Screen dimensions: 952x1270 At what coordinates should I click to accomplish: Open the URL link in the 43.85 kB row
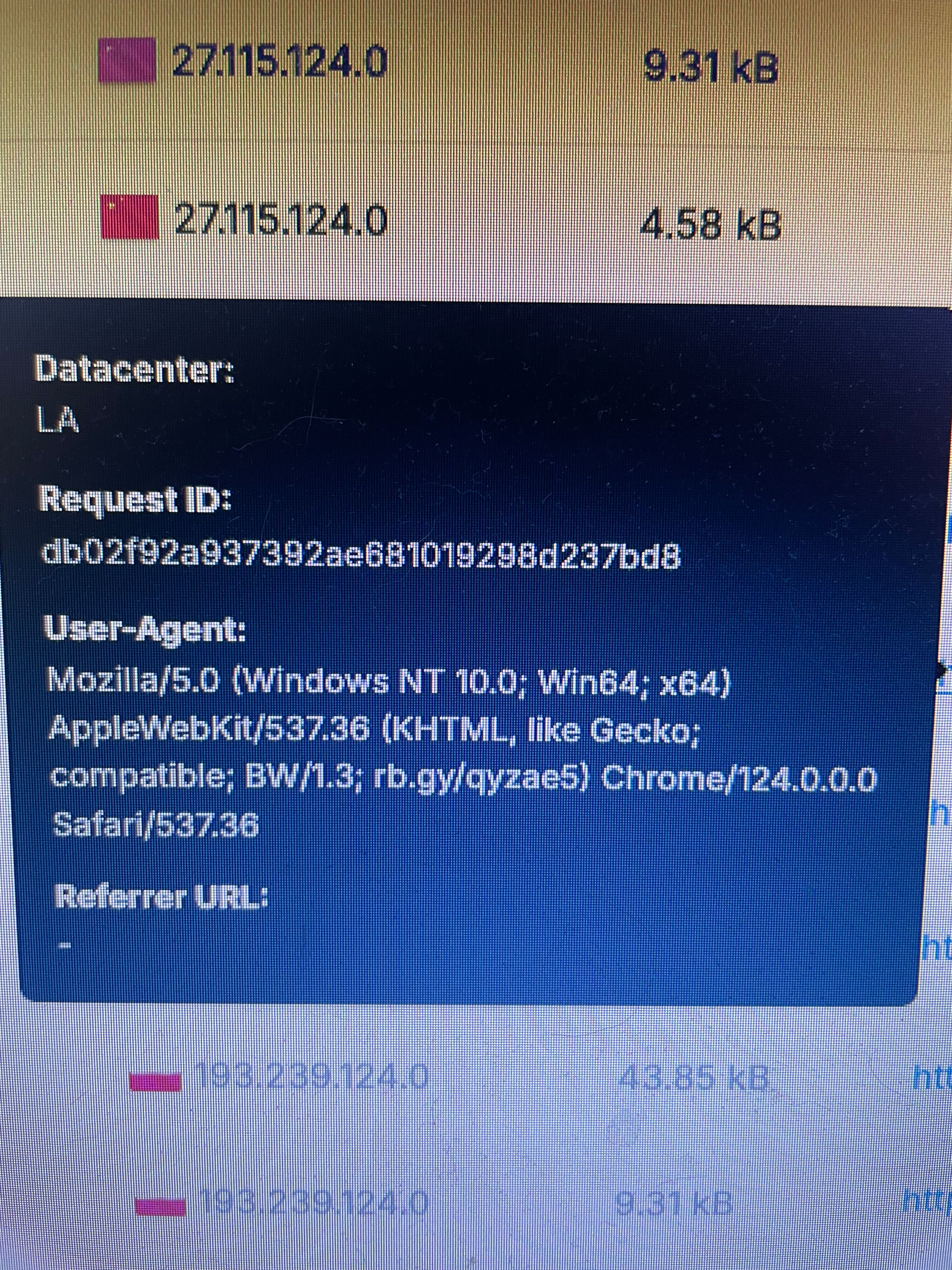(932, 1078)
